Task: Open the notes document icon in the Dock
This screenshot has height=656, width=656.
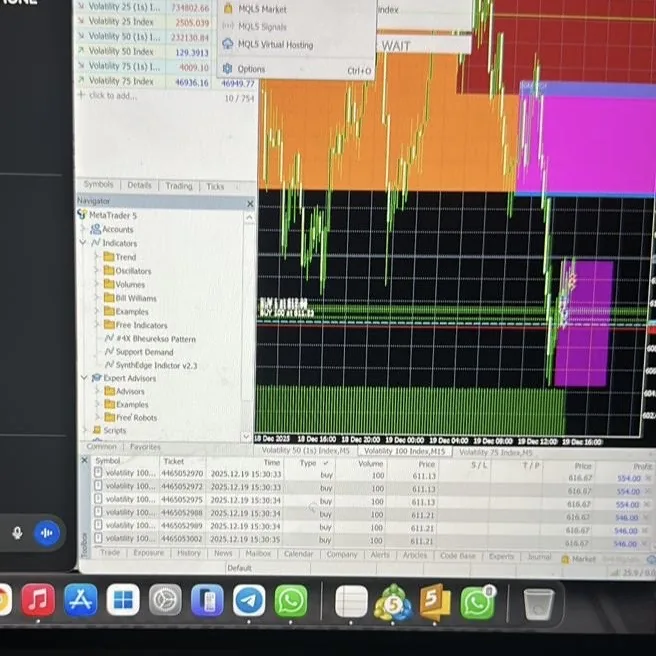Action: (351, 602)
